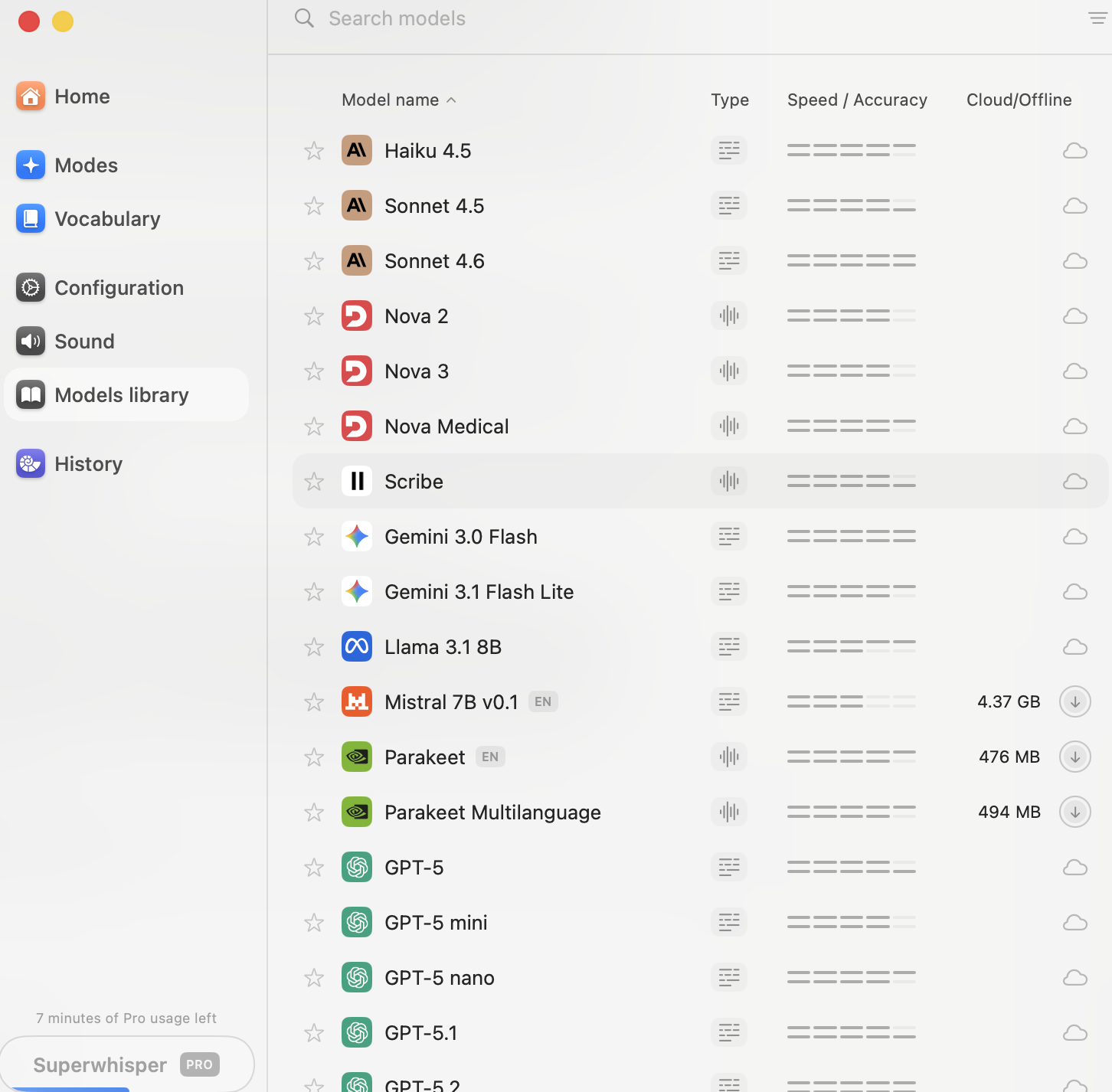Click the cloud icon in GPT-5 mini row
This screenshot has height=1092, width=1112.
(1075, 923)
